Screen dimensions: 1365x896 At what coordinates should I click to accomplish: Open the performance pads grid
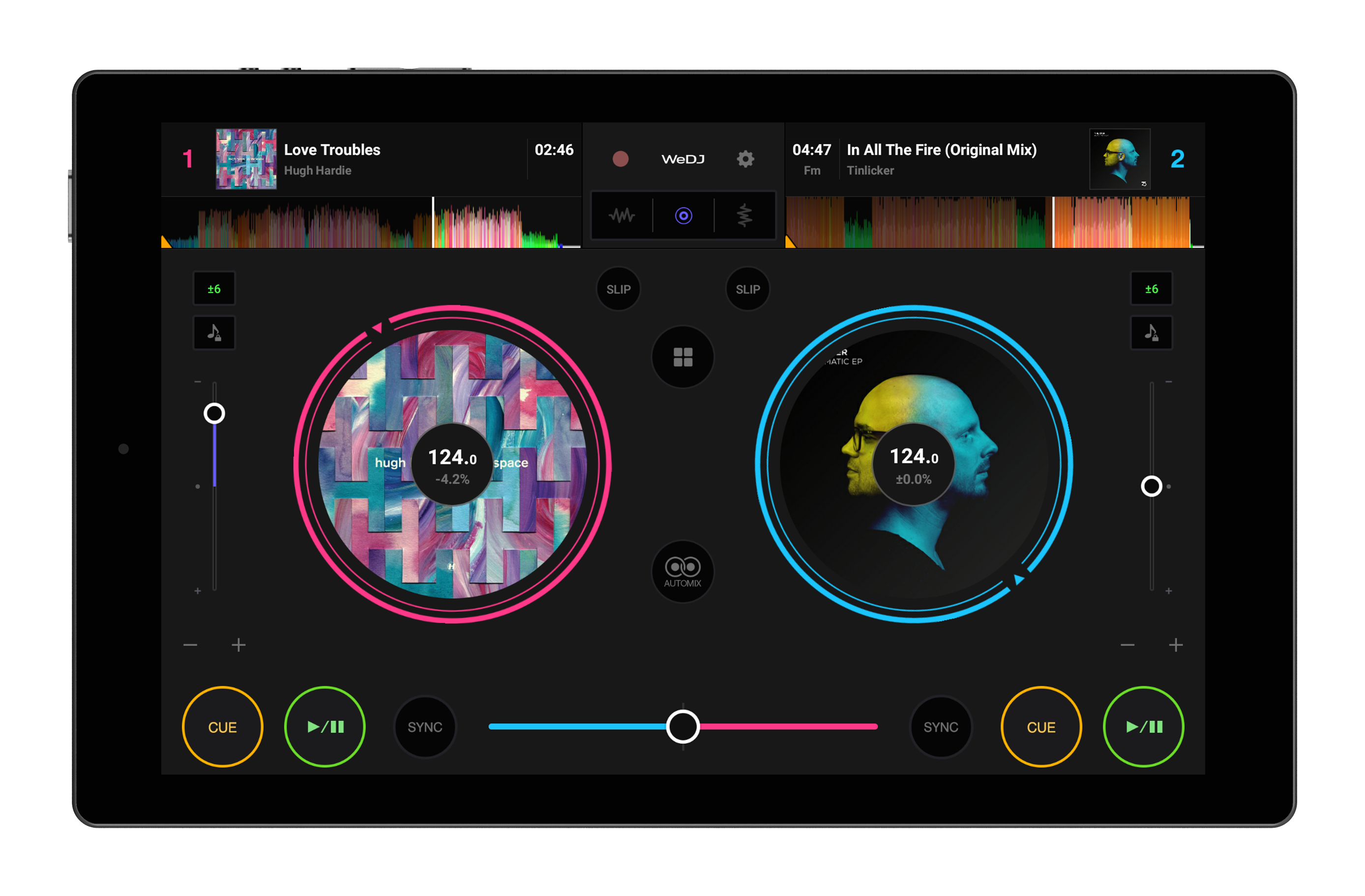click(x=682, y=357)
